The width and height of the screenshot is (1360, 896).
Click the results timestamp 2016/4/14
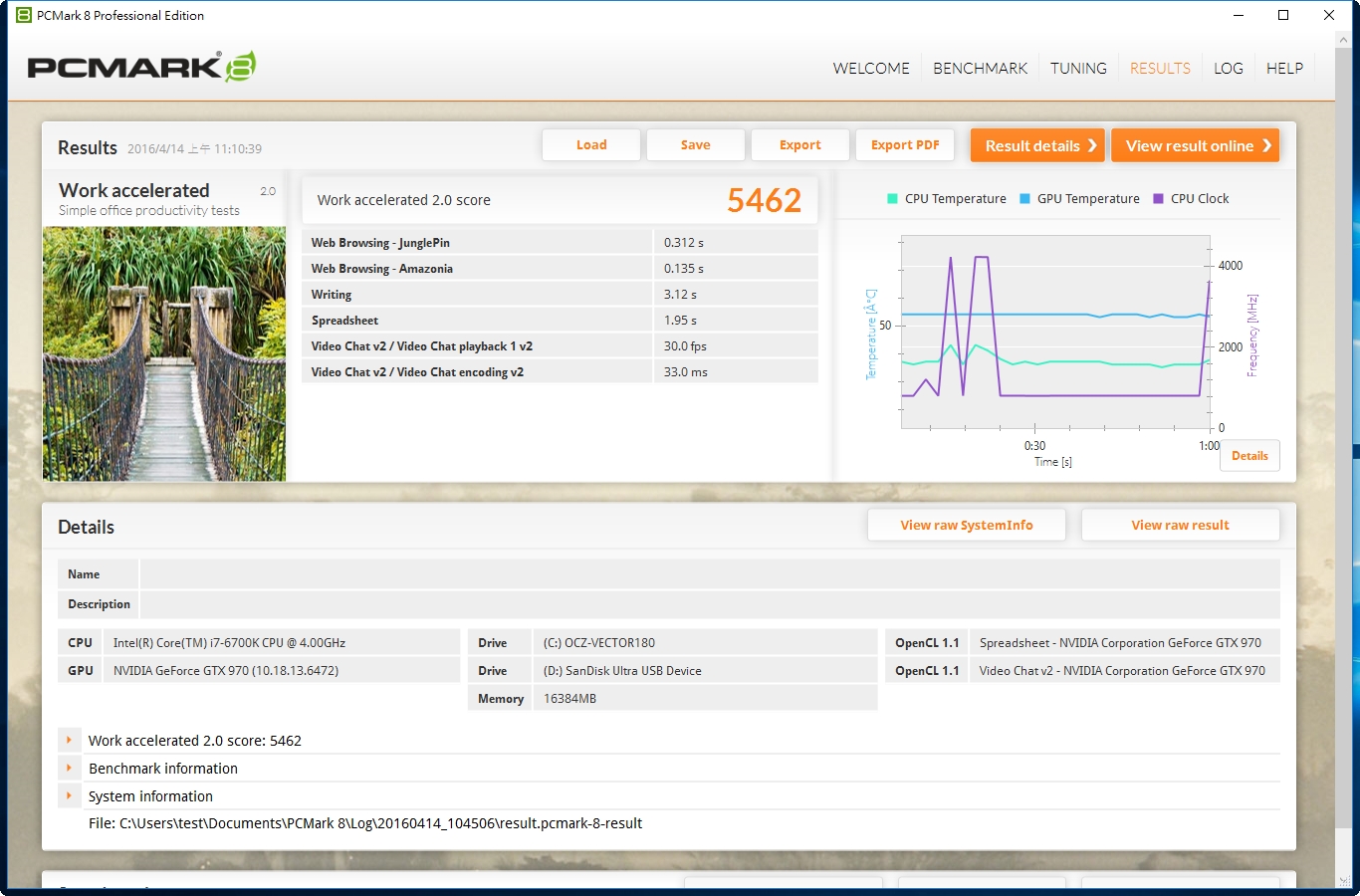[x=194, y=148]
